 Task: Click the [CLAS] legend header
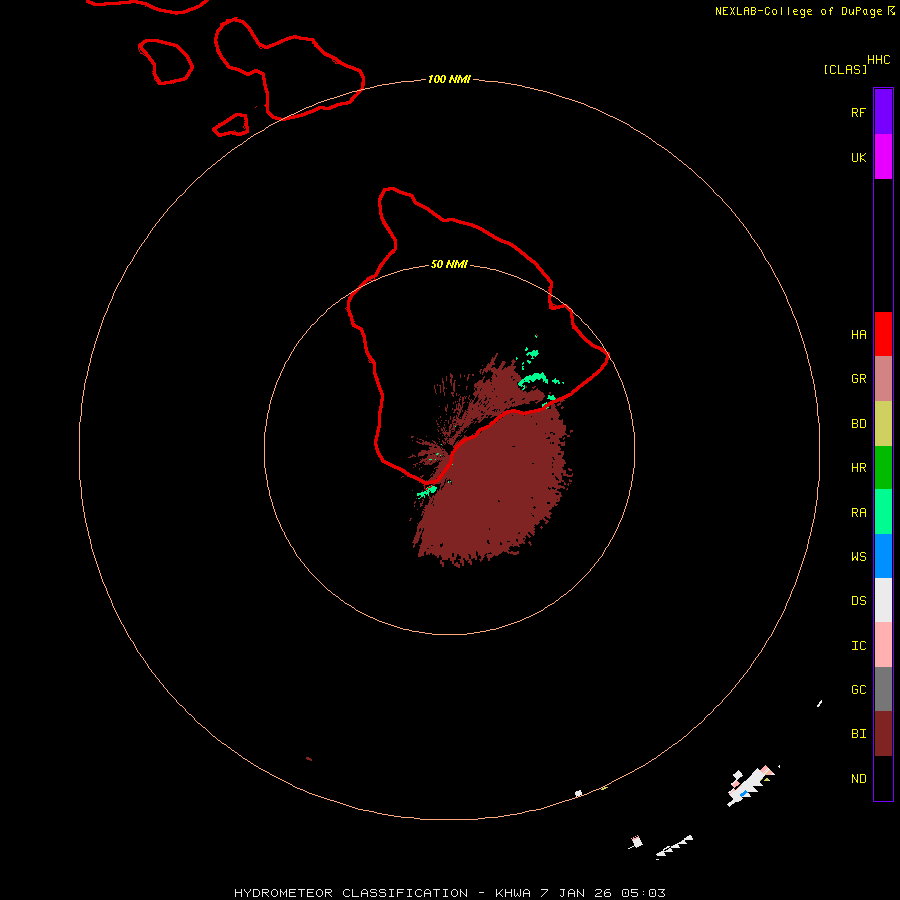[x=845, y=69]
